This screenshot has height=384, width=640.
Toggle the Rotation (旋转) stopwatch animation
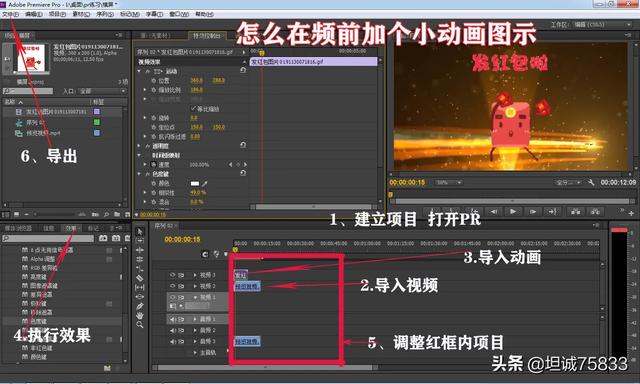pyautogui.click(x=154, y=118)
